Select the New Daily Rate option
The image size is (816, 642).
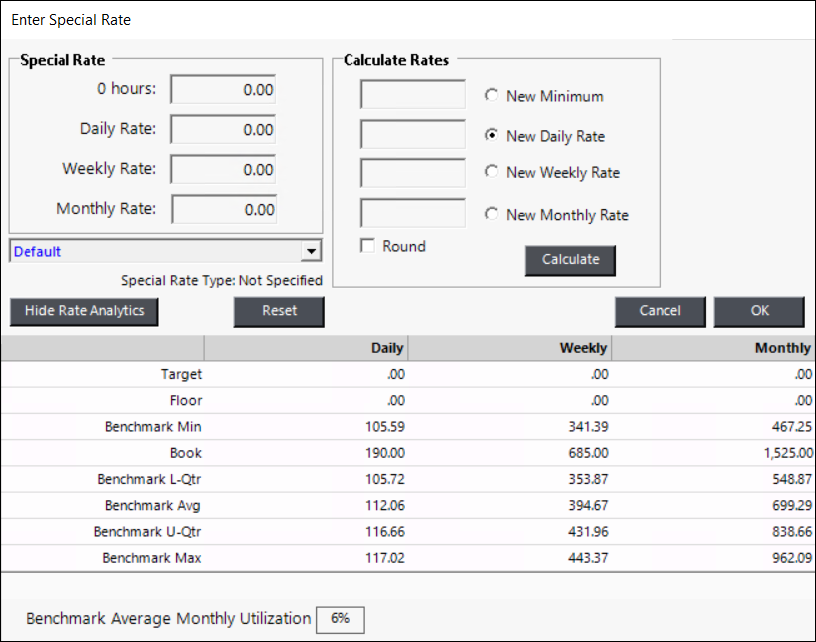[x=491, y=135]
